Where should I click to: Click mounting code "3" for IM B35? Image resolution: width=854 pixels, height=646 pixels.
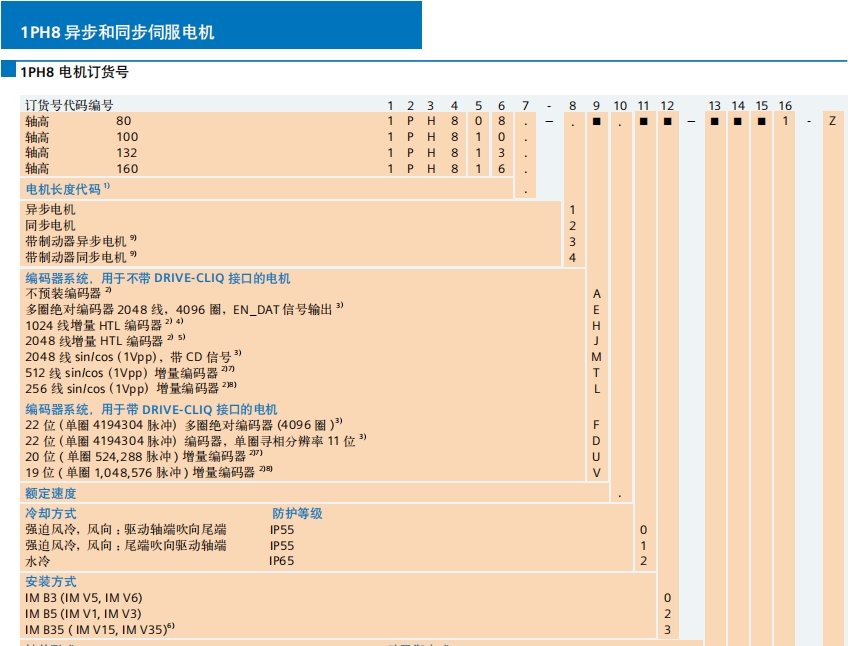click(x=667, y=630)
